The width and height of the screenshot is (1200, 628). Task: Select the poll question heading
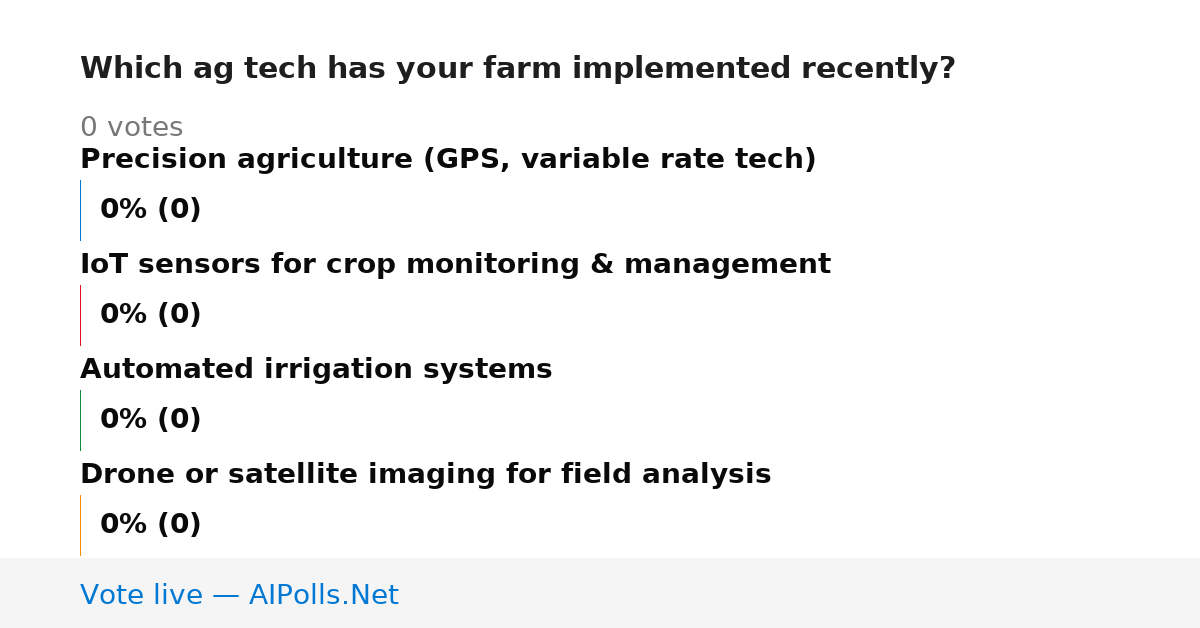(x=518, y=69)
